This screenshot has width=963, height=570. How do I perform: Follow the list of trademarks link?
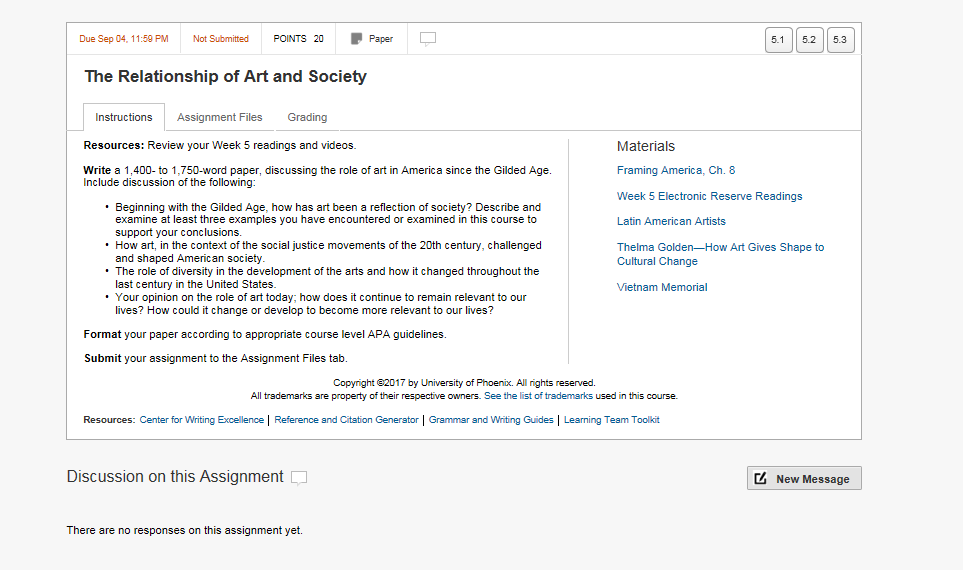(x=538, y=396)
